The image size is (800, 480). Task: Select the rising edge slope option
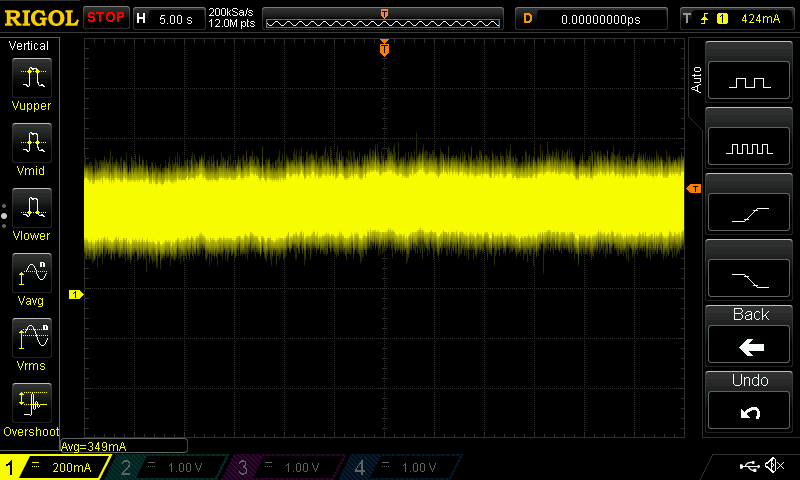coord(750,212)
